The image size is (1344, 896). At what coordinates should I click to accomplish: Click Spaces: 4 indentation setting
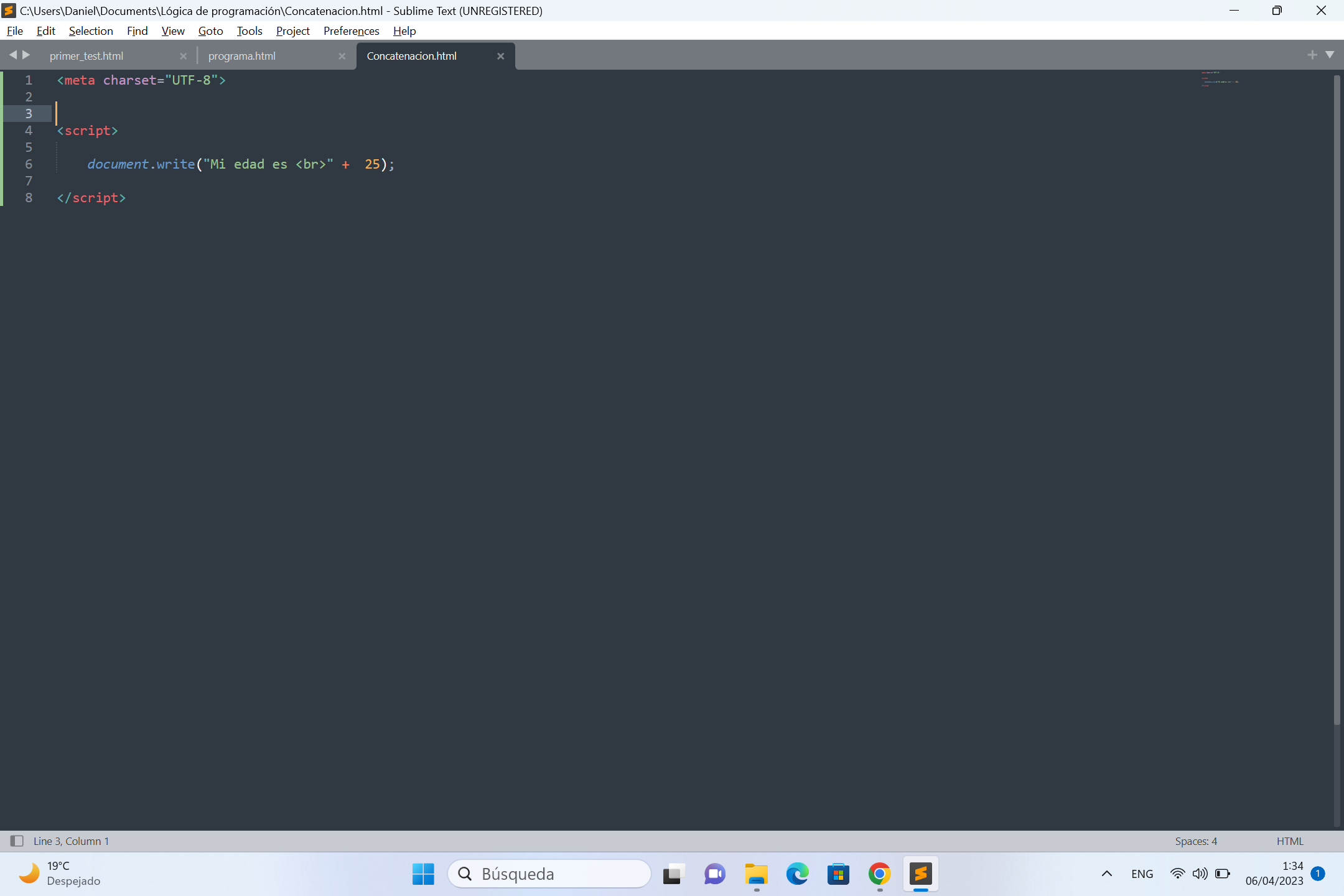click(1196, 841)
